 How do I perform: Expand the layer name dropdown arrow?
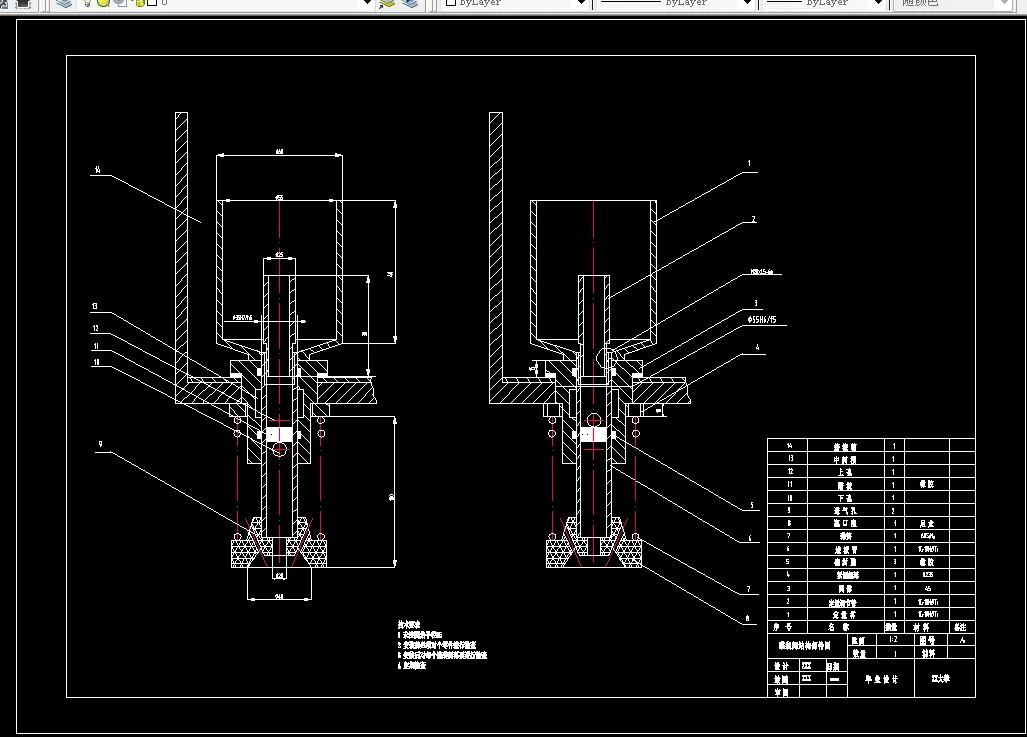(367, 3)
